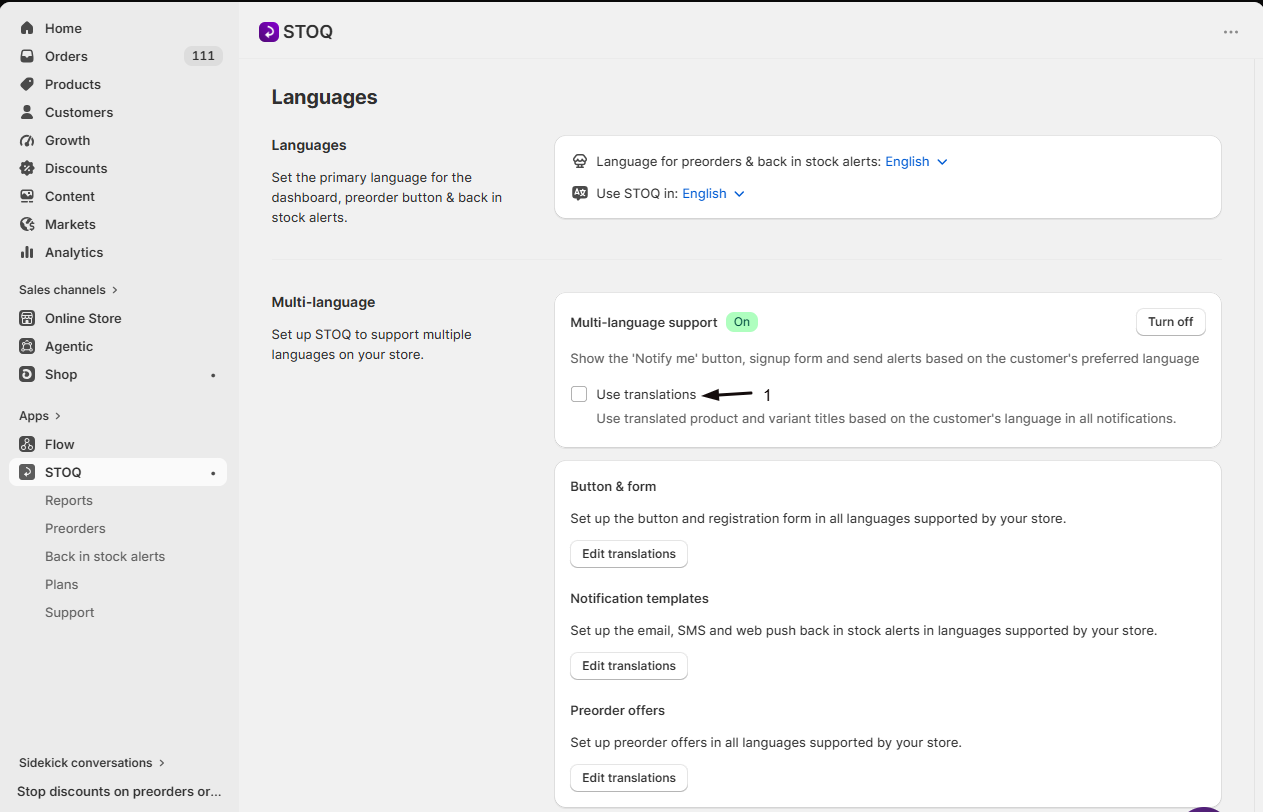Open the Use STOQ in English dropdown
Image resolution: width=1263 pixels, height=812 pixels.
pyautogui.click(x=714, y=193)
